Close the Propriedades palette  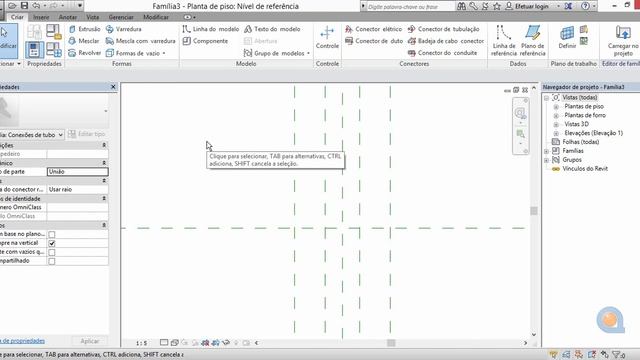tap(113, 87)
